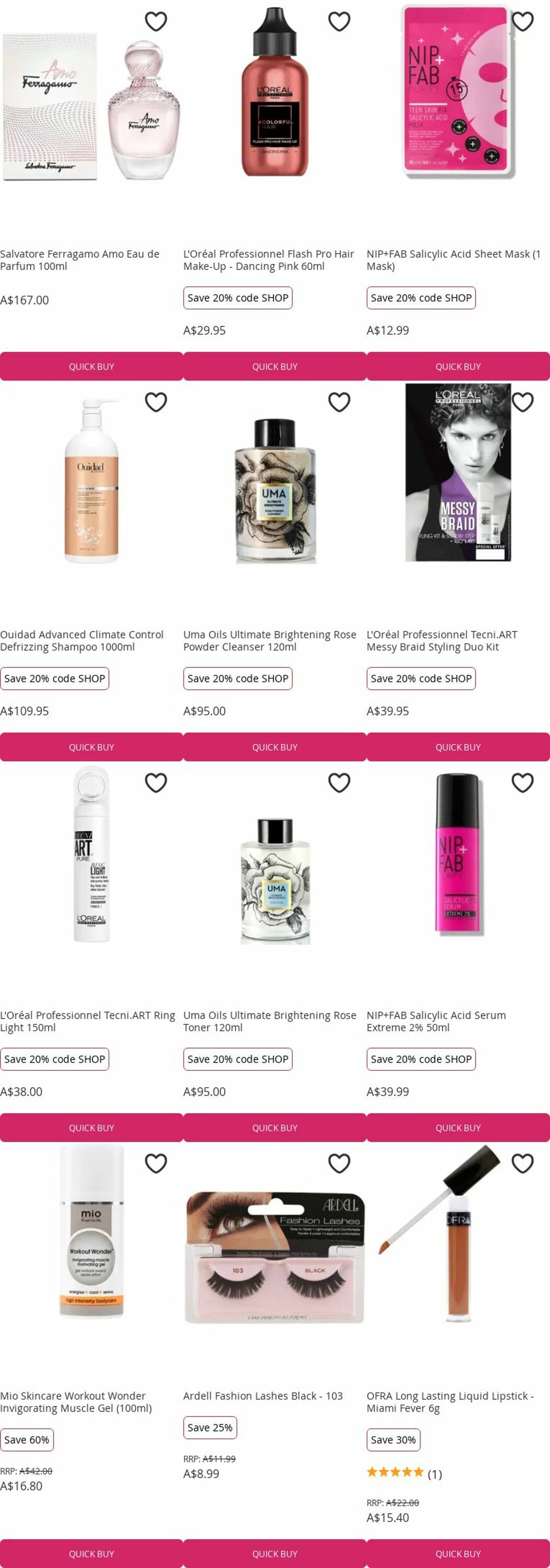Wishlist the Mio Workout Wonder Muscle Gel

(156, 1163)
